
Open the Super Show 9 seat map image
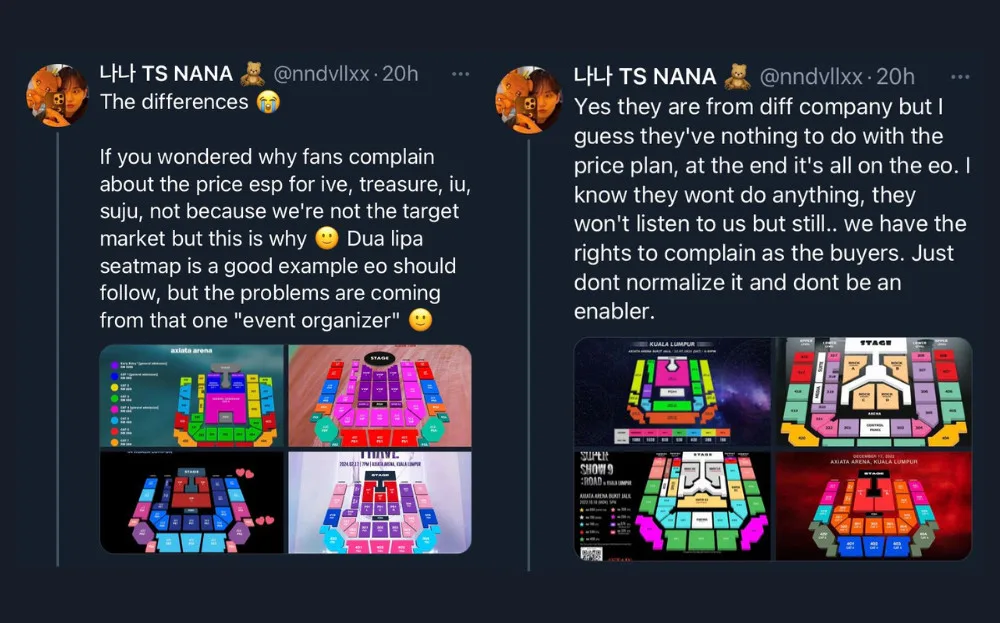pos(672,505)
